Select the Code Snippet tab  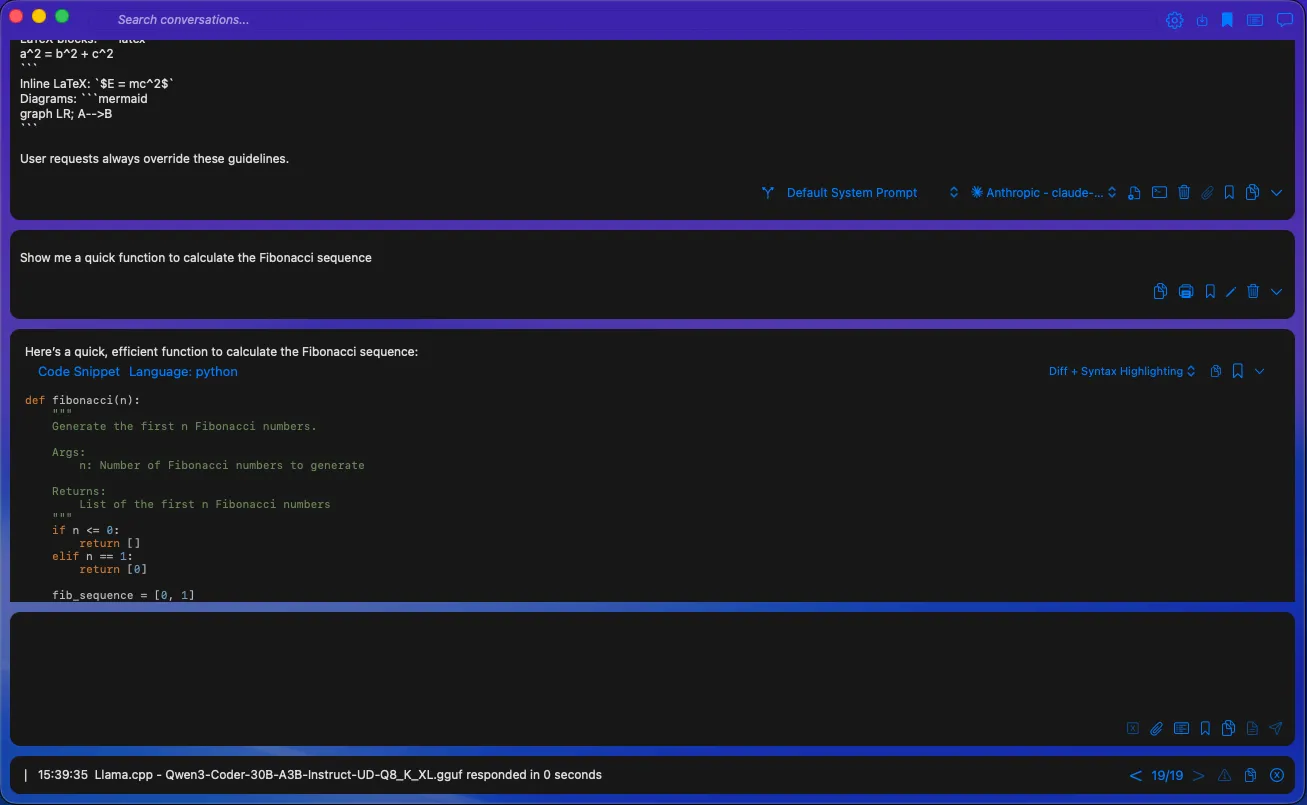tap(78, 371)
